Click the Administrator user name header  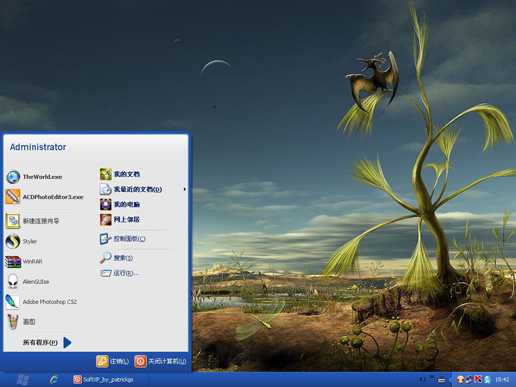point(38,147)
